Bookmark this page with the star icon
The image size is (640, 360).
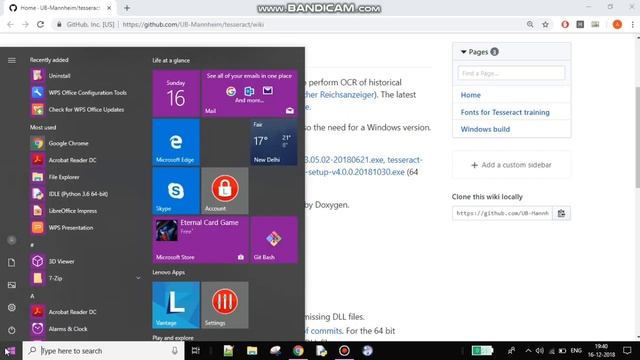point(545,24)
